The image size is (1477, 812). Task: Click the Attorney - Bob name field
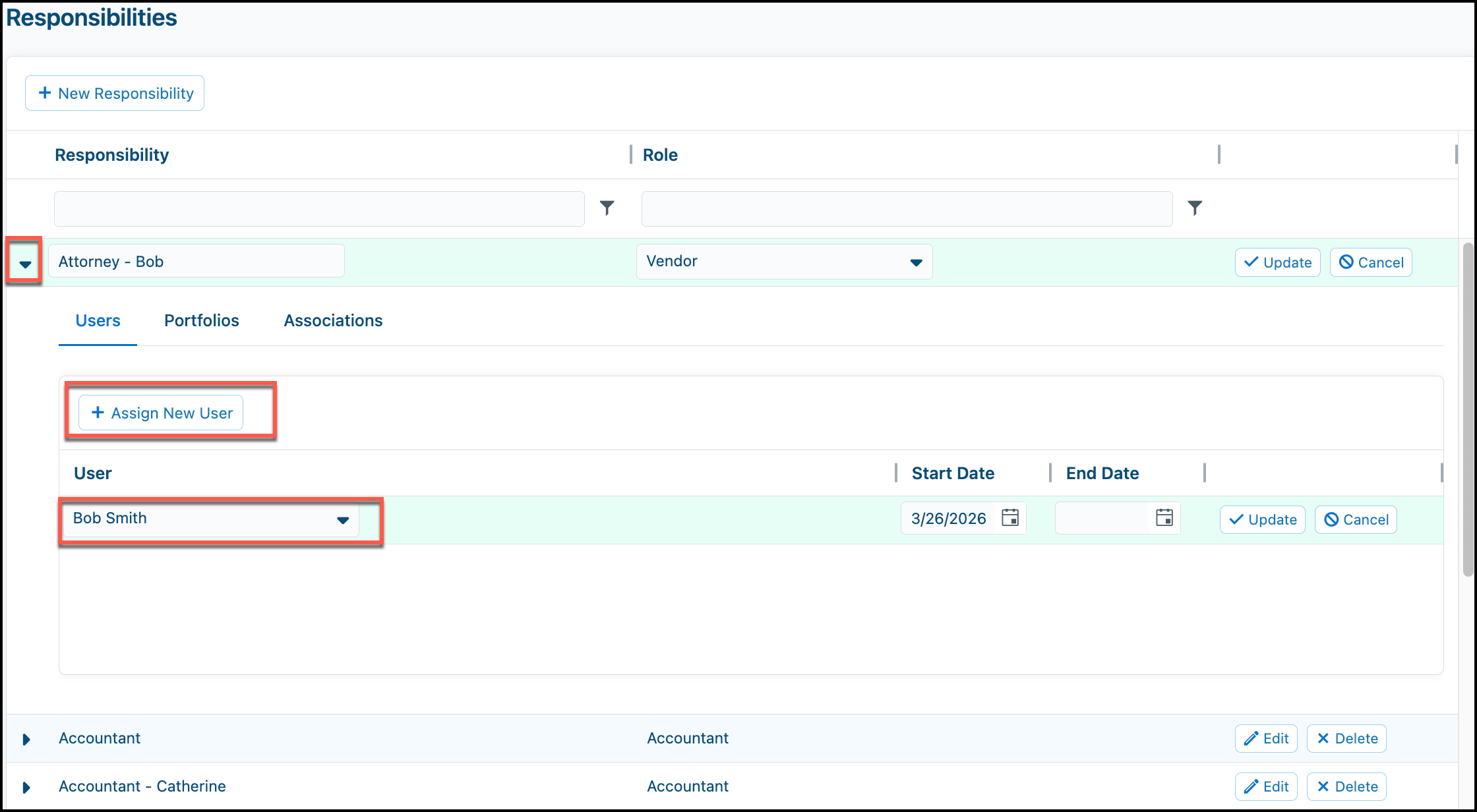[x=196, y=261]
